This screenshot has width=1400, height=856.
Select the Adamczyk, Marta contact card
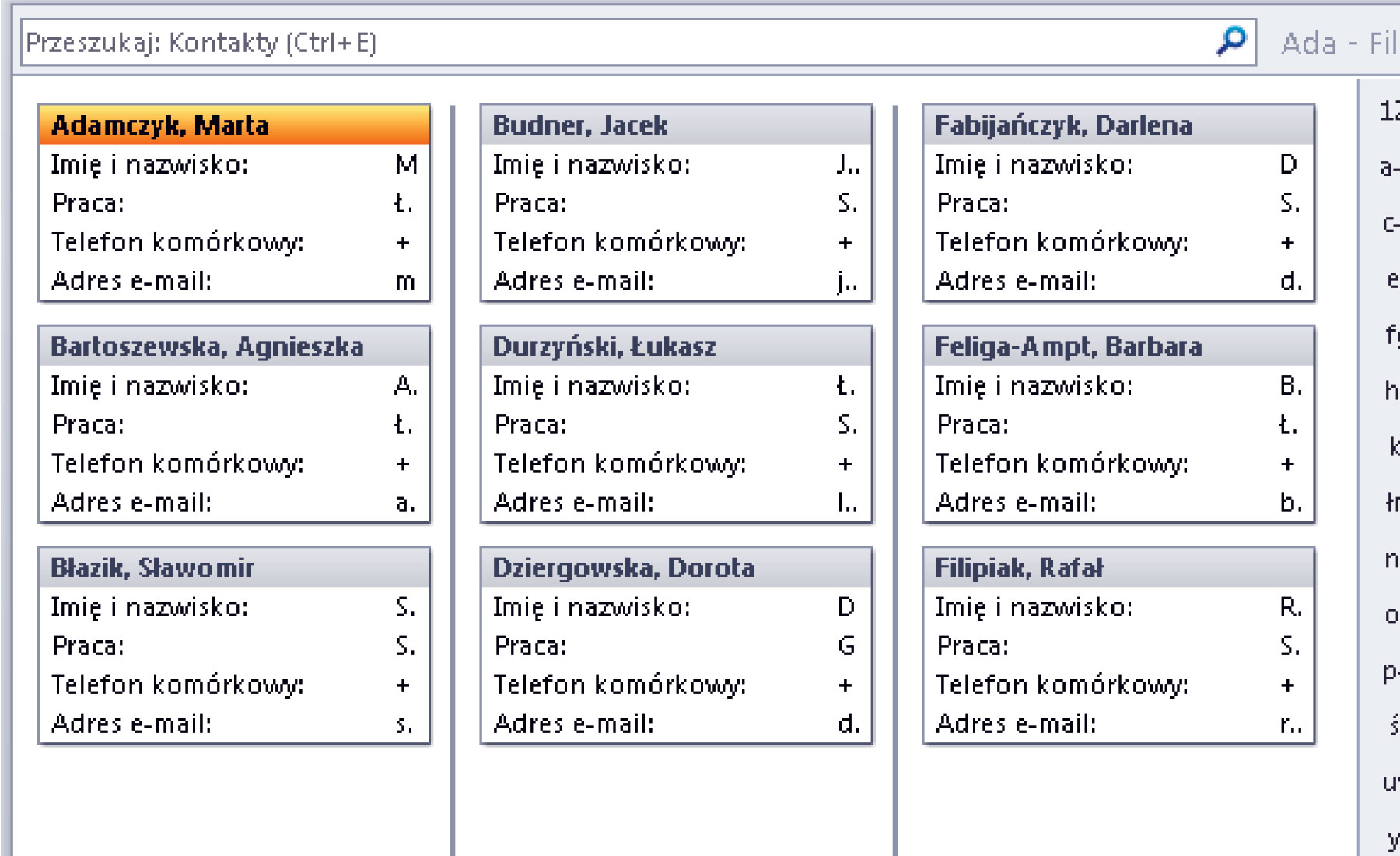pos(233,125)
